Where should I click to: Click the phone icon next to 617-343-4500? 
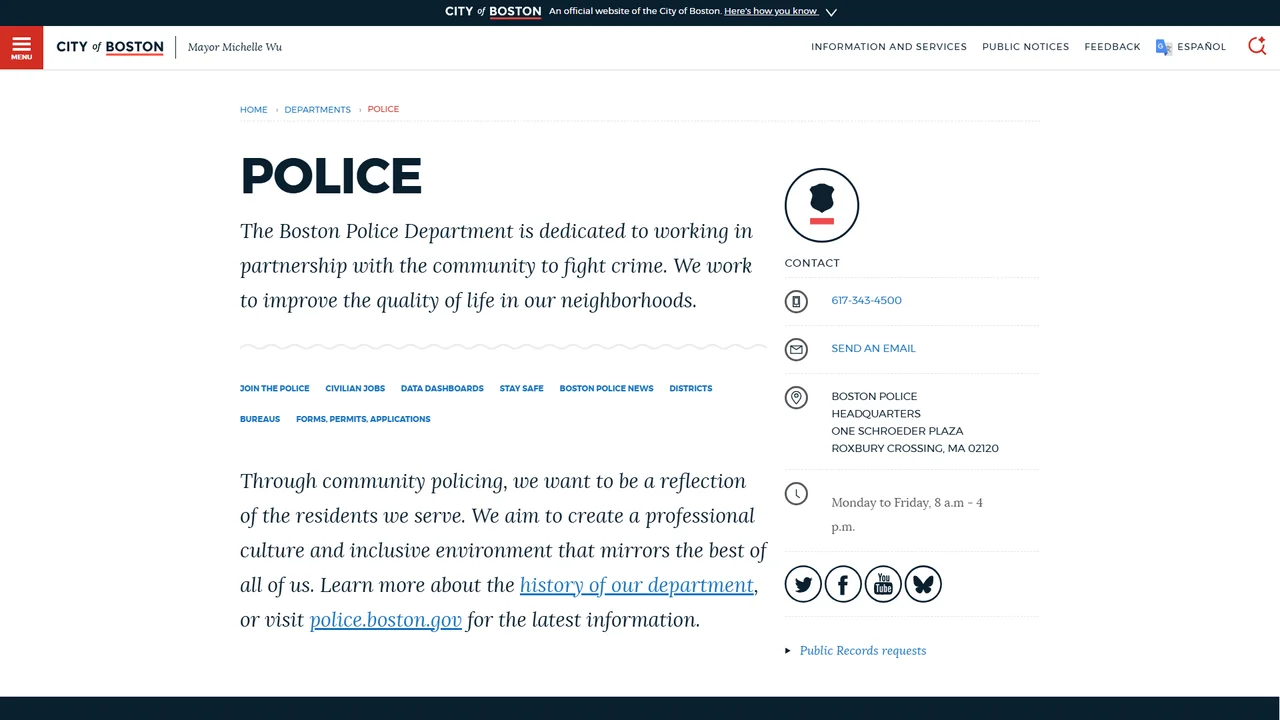coord(796,301)
